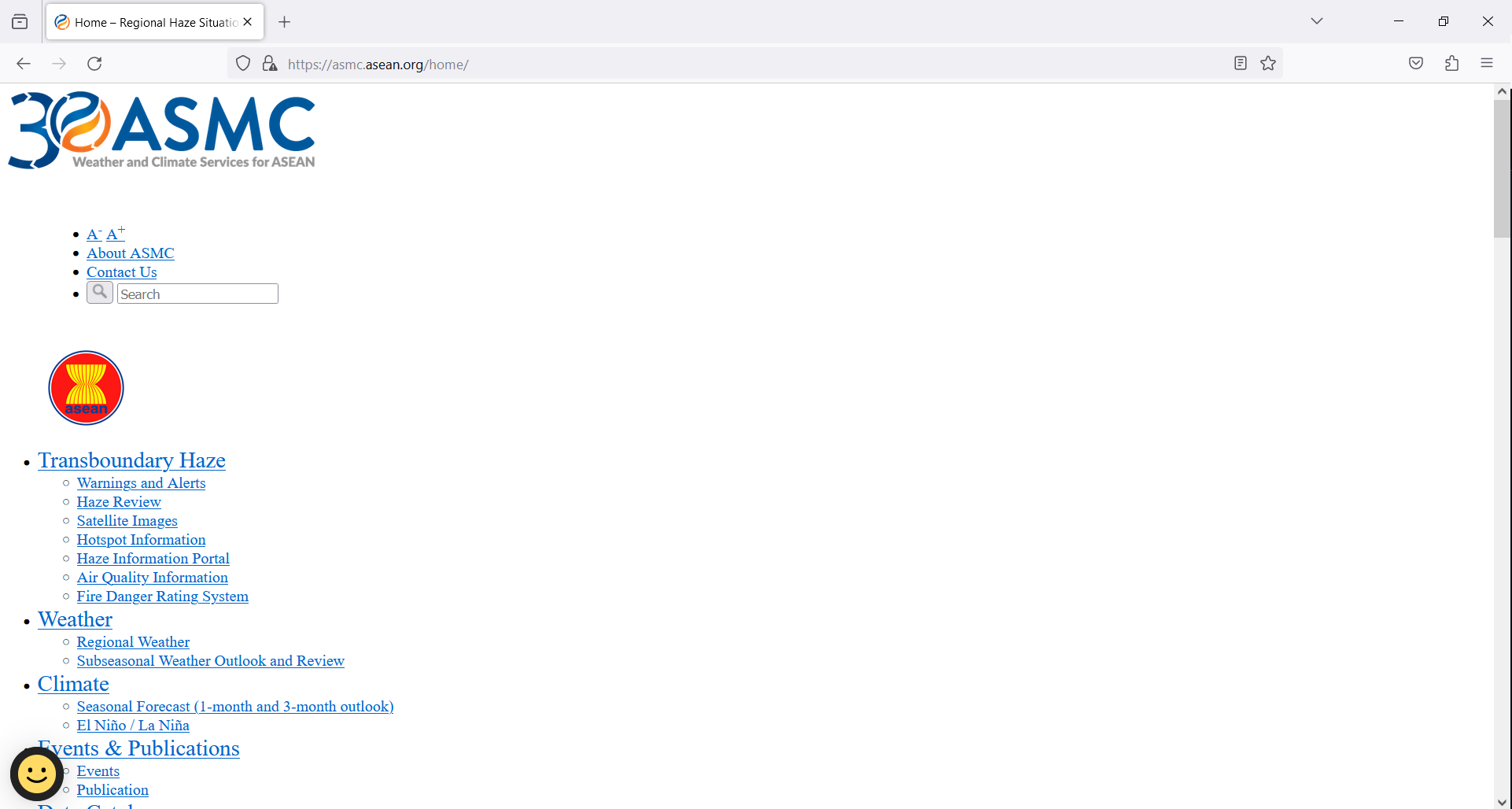Click the shield tracking protection icon
This screenshot has height=809, width=1512.
pyautogui.click(x=242, y=63)
